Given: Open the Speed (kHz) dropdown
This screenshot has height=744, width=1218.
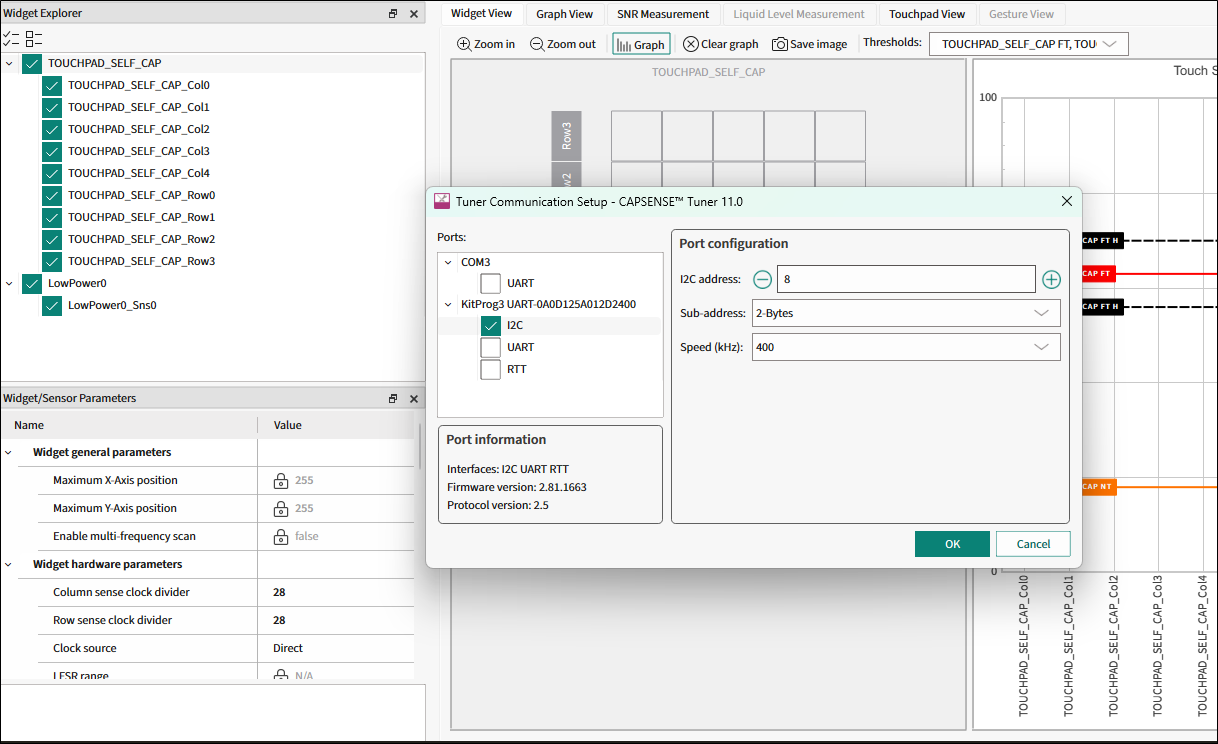Looking at the screenshot, I should pos(906,347).
